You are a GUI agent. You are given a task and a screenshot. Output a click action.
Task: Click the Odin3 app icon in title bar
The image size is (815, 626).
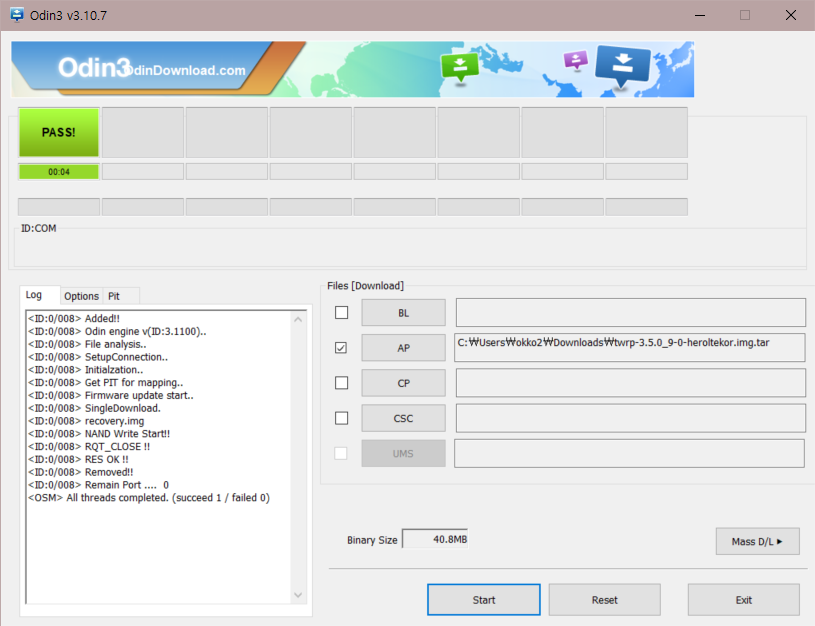point(17,15)
